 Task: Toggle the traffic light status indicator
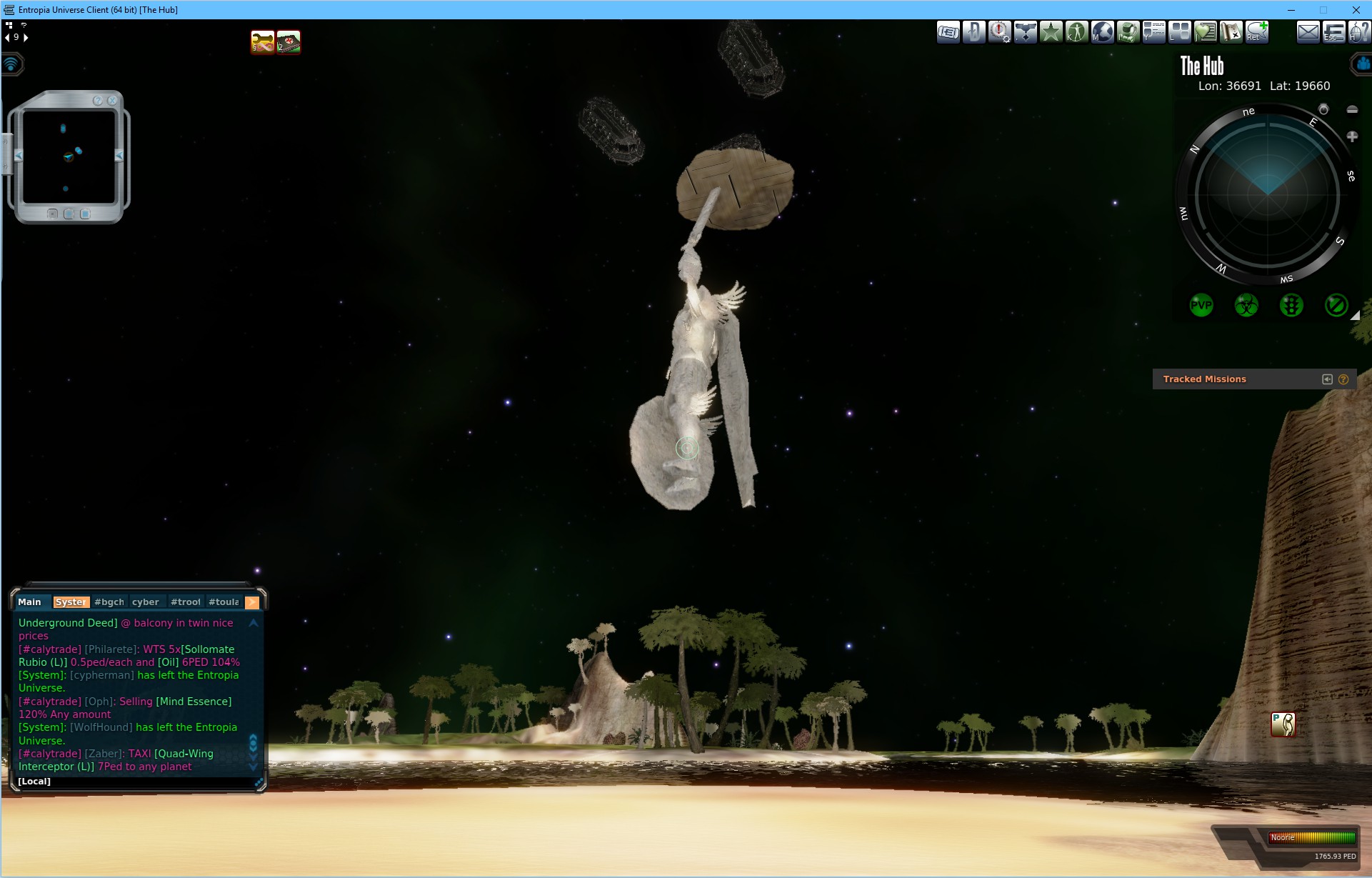pyautogui.click(x=1291, y=306)
